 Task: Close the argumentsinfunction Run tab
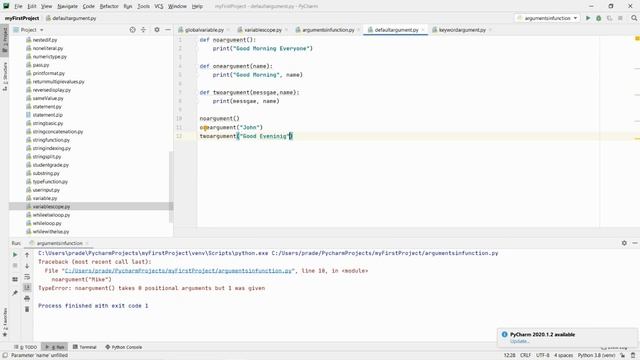click(87, 243)
